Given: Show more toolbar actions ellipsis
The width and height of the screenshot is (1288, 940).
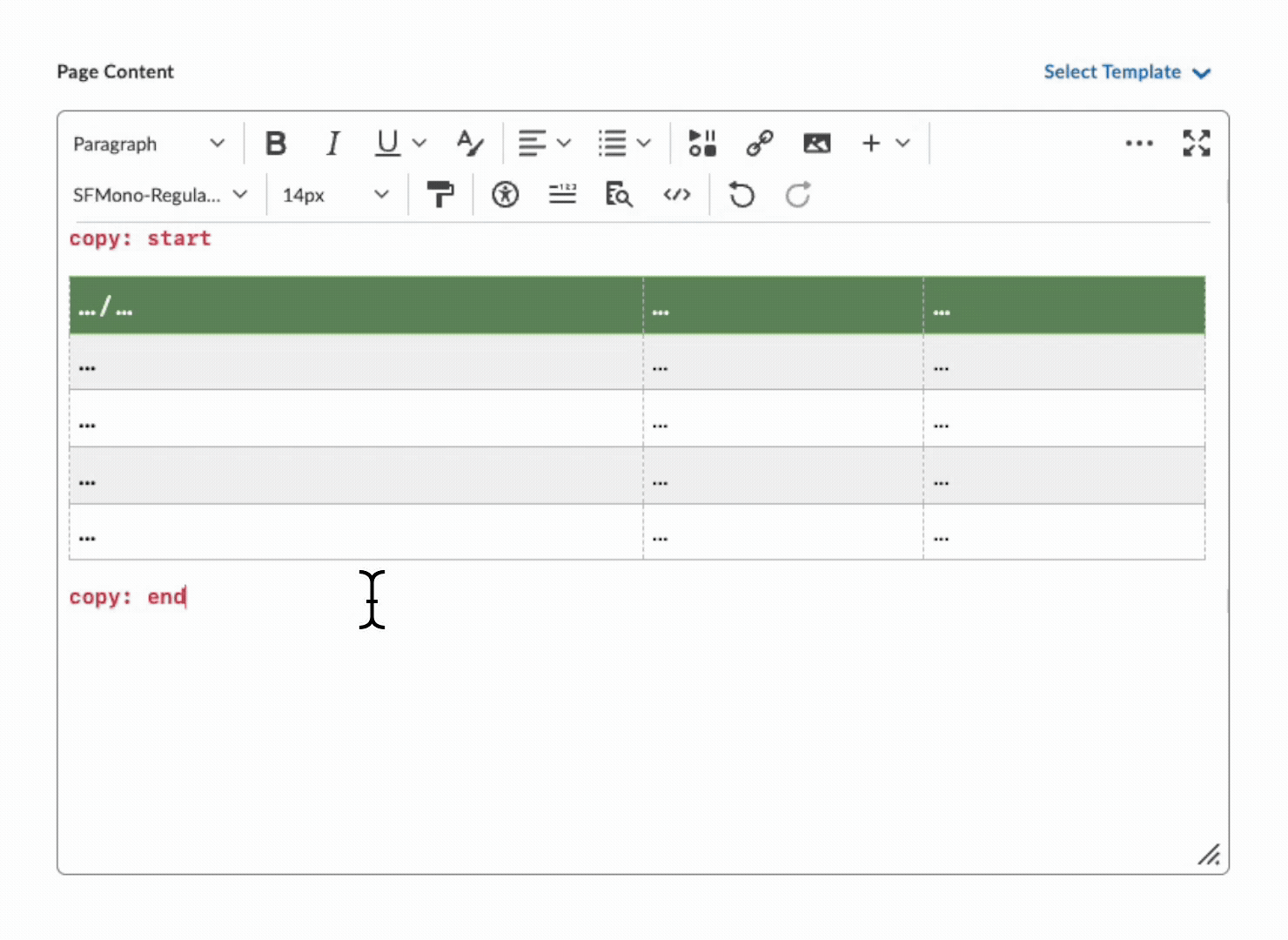Looking at the screenshot, I should (x=1139, y=144).
